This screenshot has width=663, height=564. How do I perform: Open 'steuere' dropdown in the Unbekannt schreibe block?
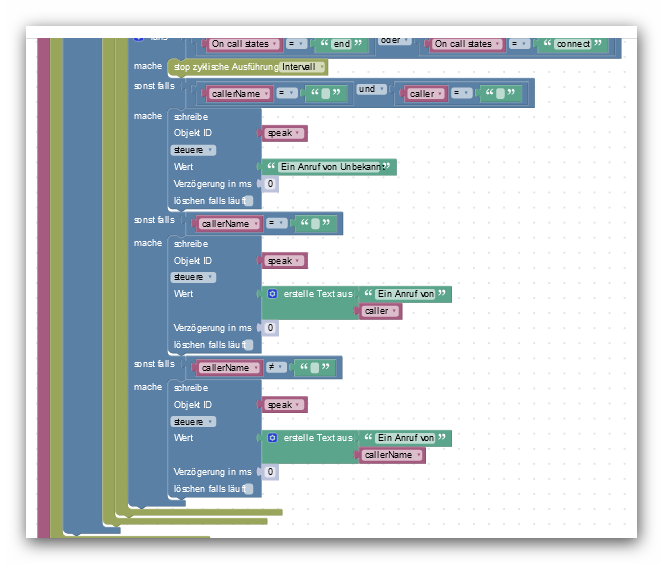point(193,150)
